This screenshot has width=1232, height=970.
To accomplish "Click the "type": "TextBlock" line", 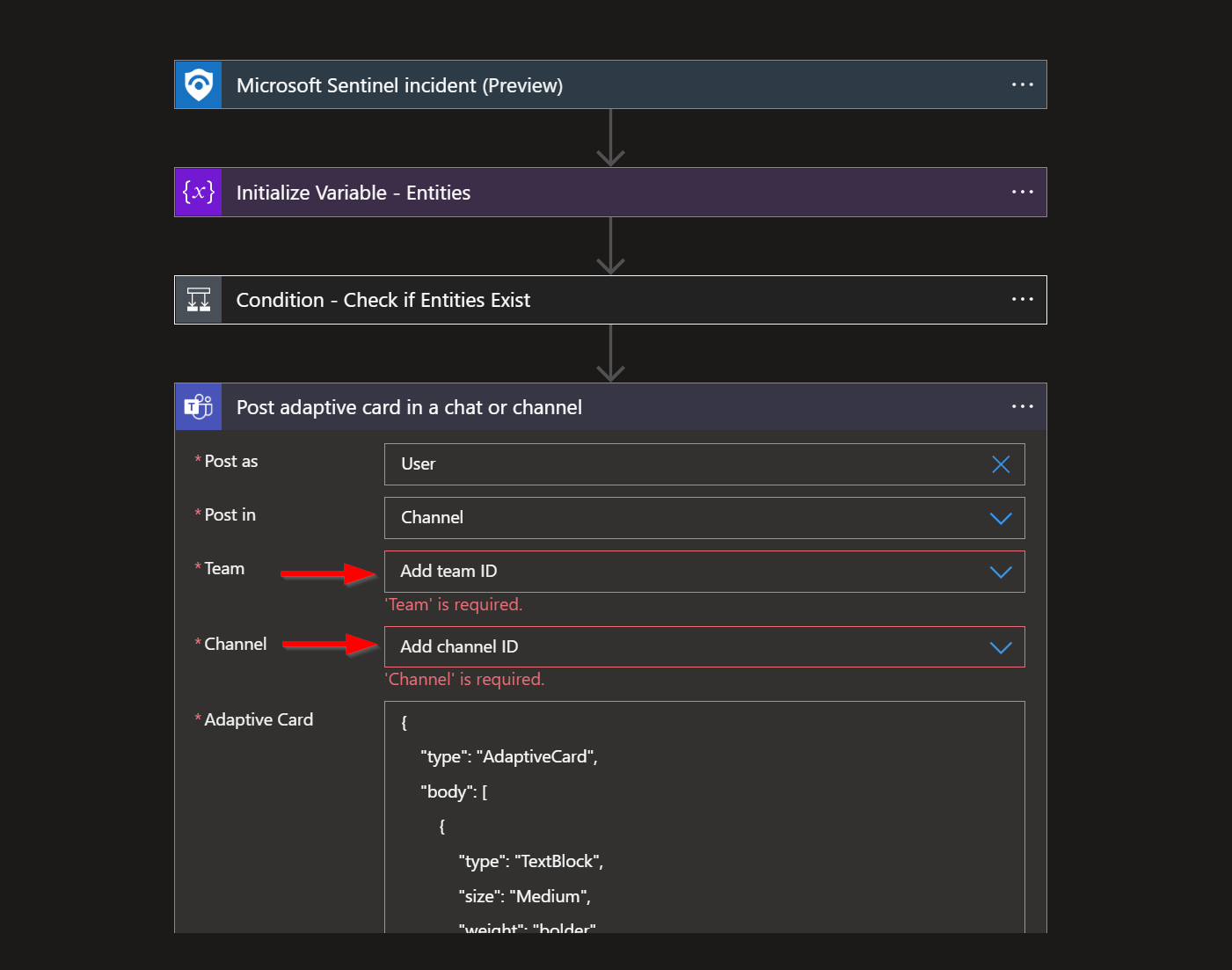I will click(531, 862).
